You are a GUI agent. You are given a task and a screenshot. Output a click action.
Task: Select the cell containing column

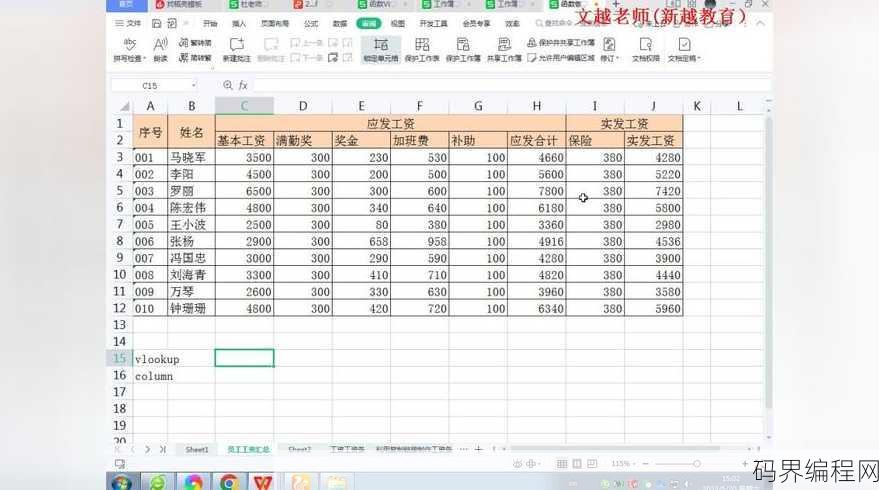click(150, 376)
